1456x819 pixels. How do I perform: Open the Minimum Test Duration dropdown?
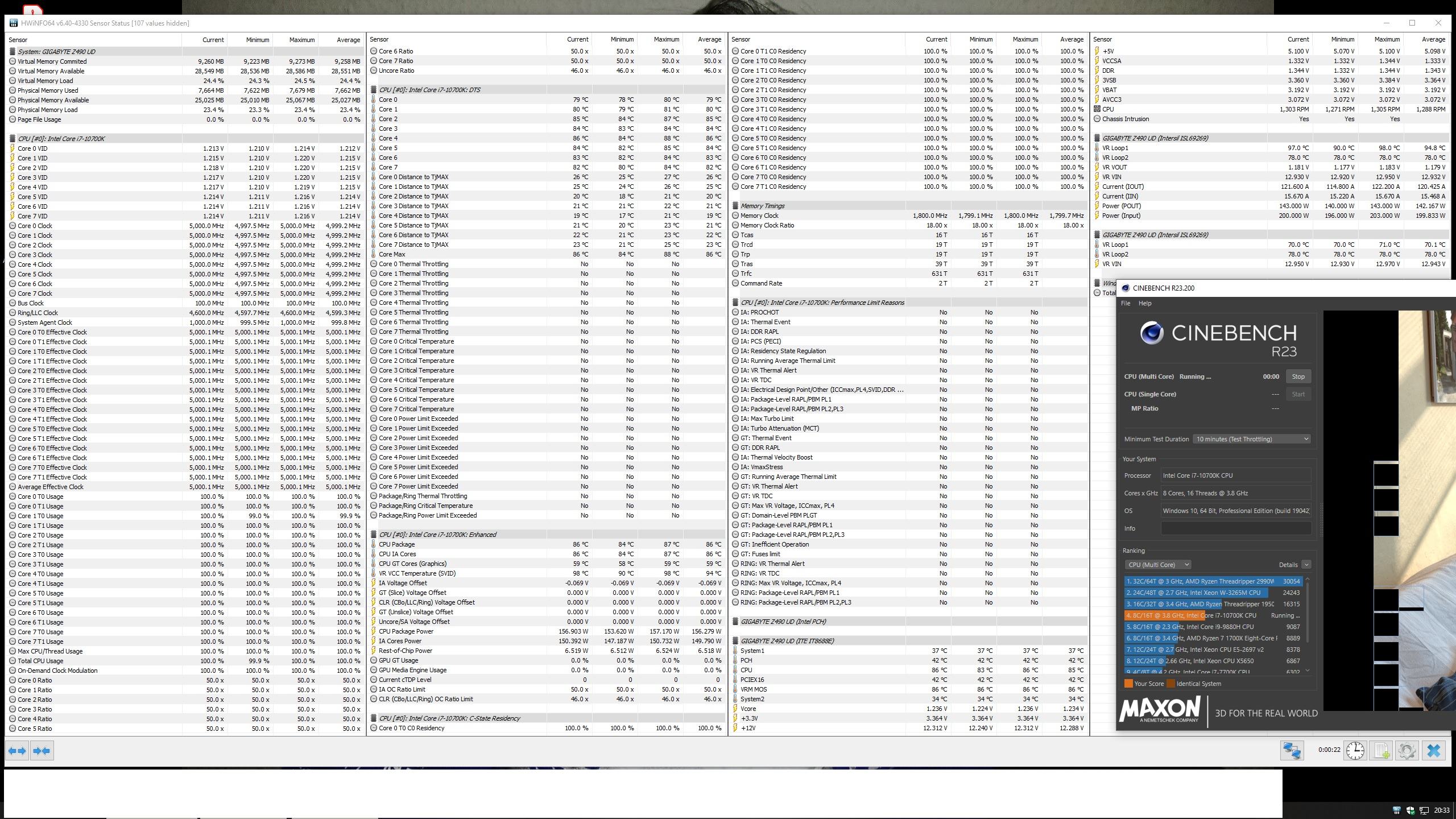click(x=1252, y=439)
